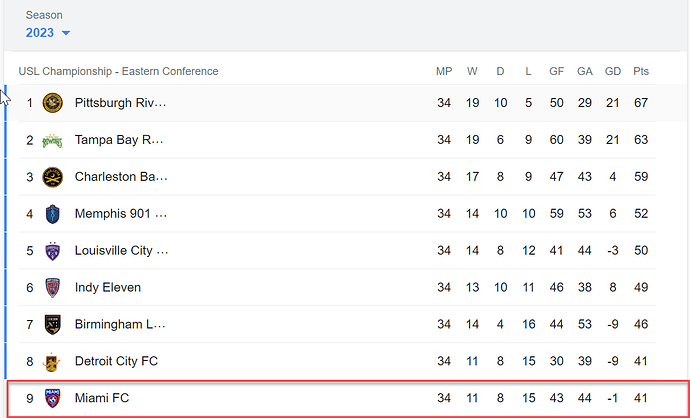Click the Pittsburgh Riverhounds team crest
Screen dimensions: 690x418
[x=52, y=103]
